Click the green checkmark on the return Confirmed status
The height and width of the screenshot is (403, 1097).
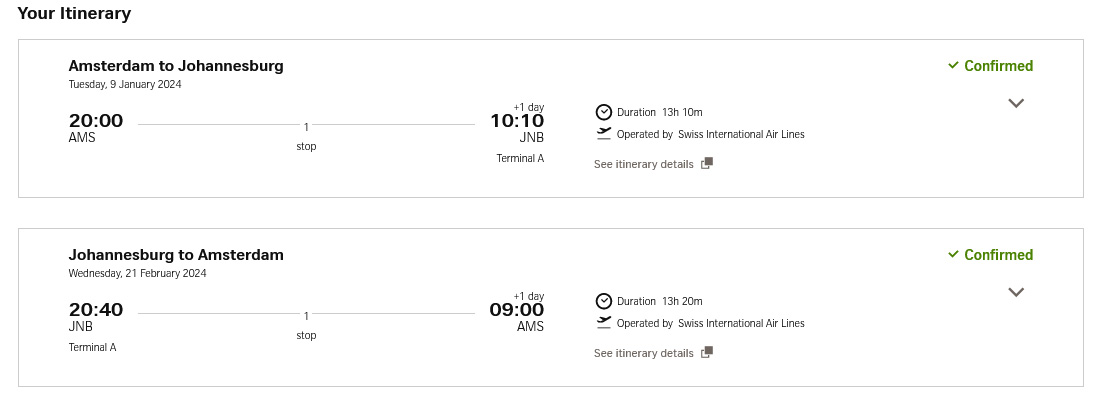pos(953,254)
